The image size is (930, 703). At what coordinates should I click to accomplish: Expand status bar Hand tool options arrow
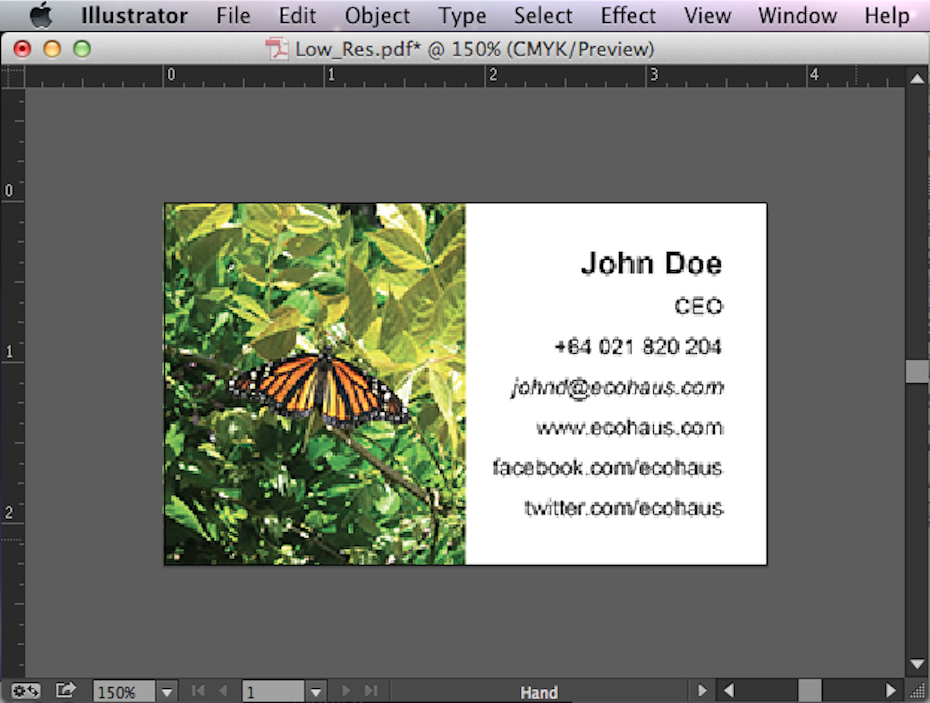click(x=702, y=691)
